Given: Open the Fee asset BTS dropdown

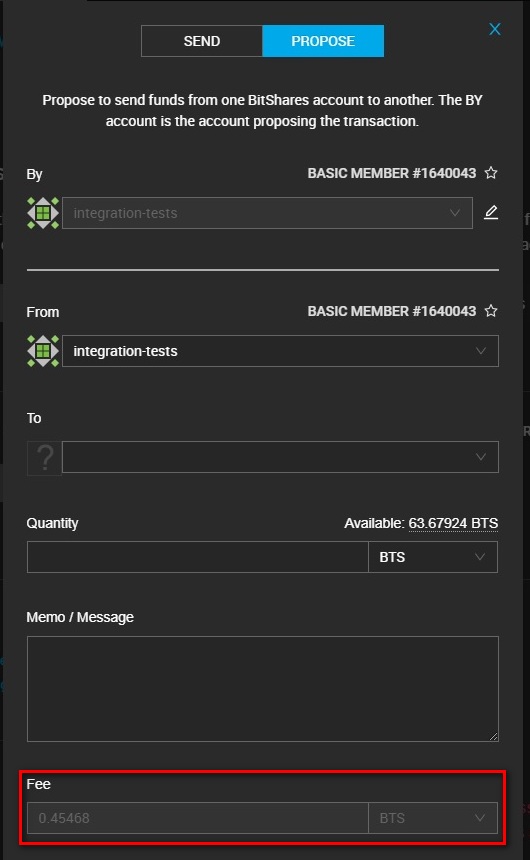Looking at the screenshot, I should (433, 818).
